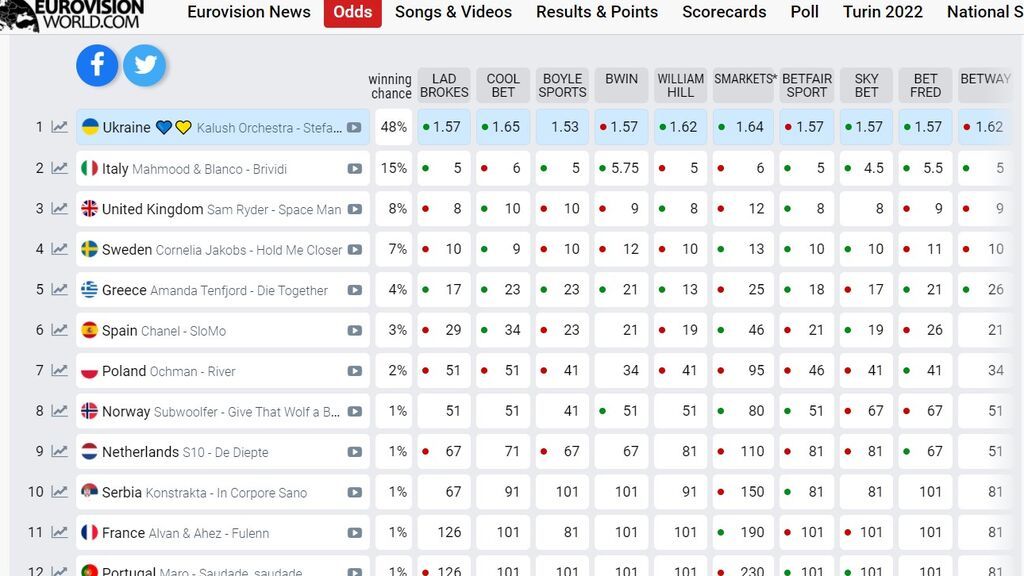Click France's 190 Smarkets odds
This screenshot has width=1024, height=576.
pos(744,532)
